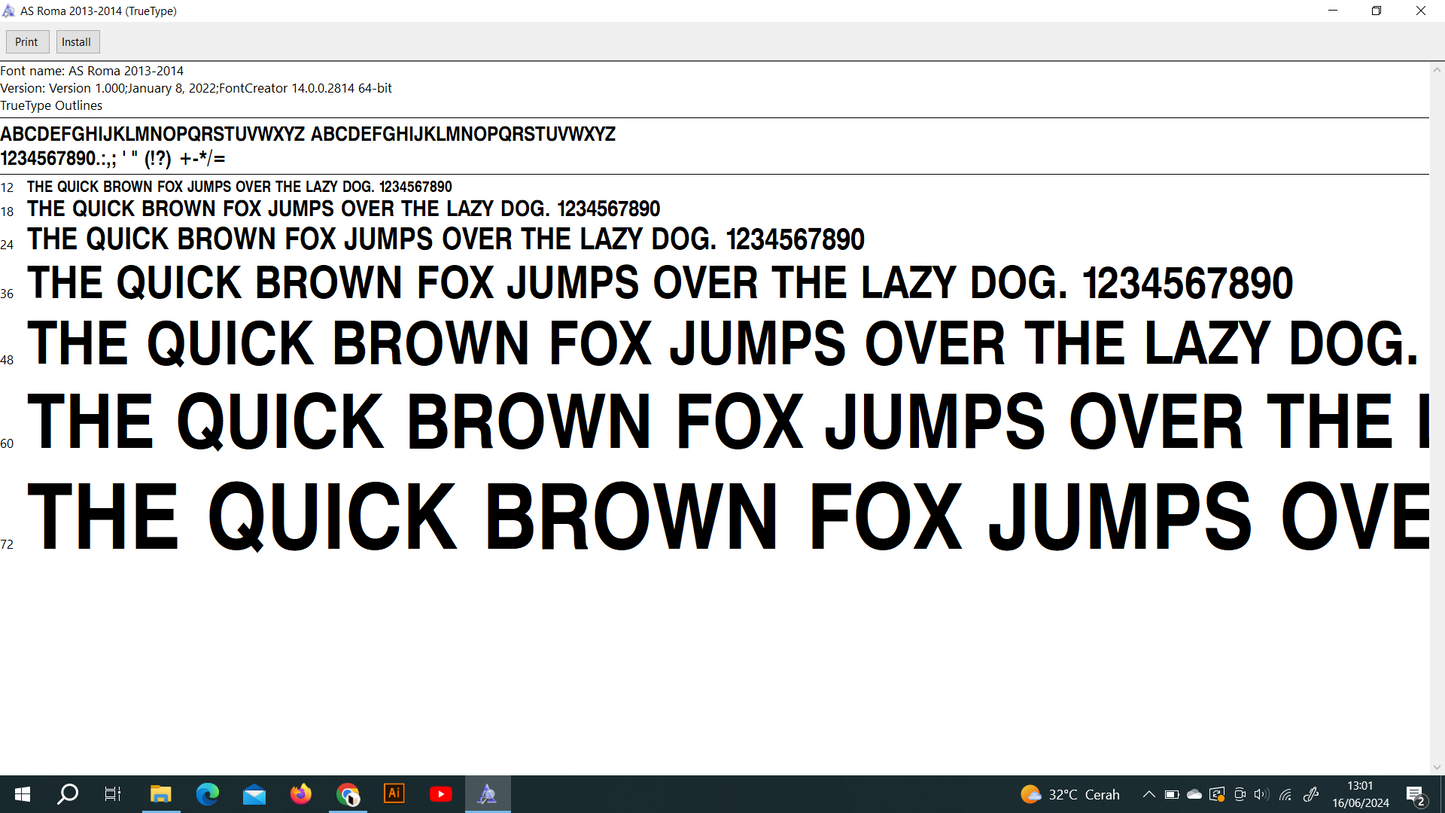Install the AS Roma 2013-2014 font
The height and width of the screenshot is (813, 1445).
(x=76, y=42)
